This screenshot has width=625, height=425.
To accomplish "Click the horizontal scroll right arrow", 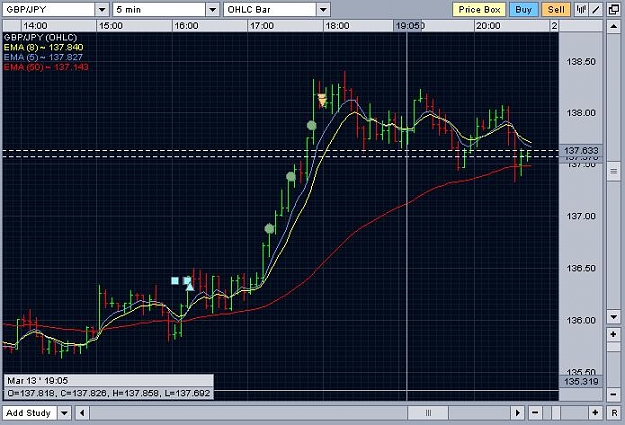I will click(517, 413).
